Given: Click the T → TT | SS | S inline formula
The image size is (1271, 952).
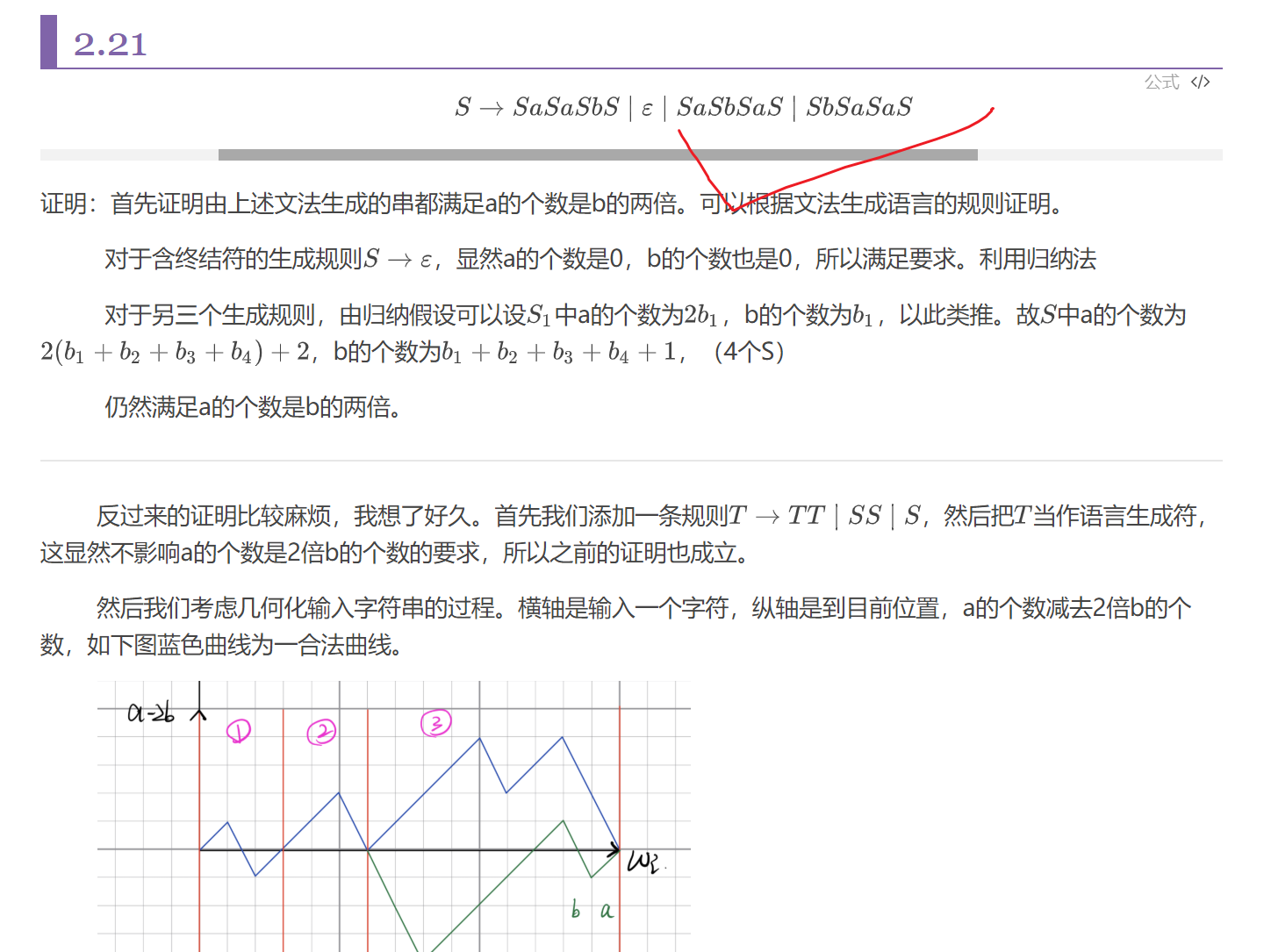Looking at the screenshot, I should click(825, 516).
